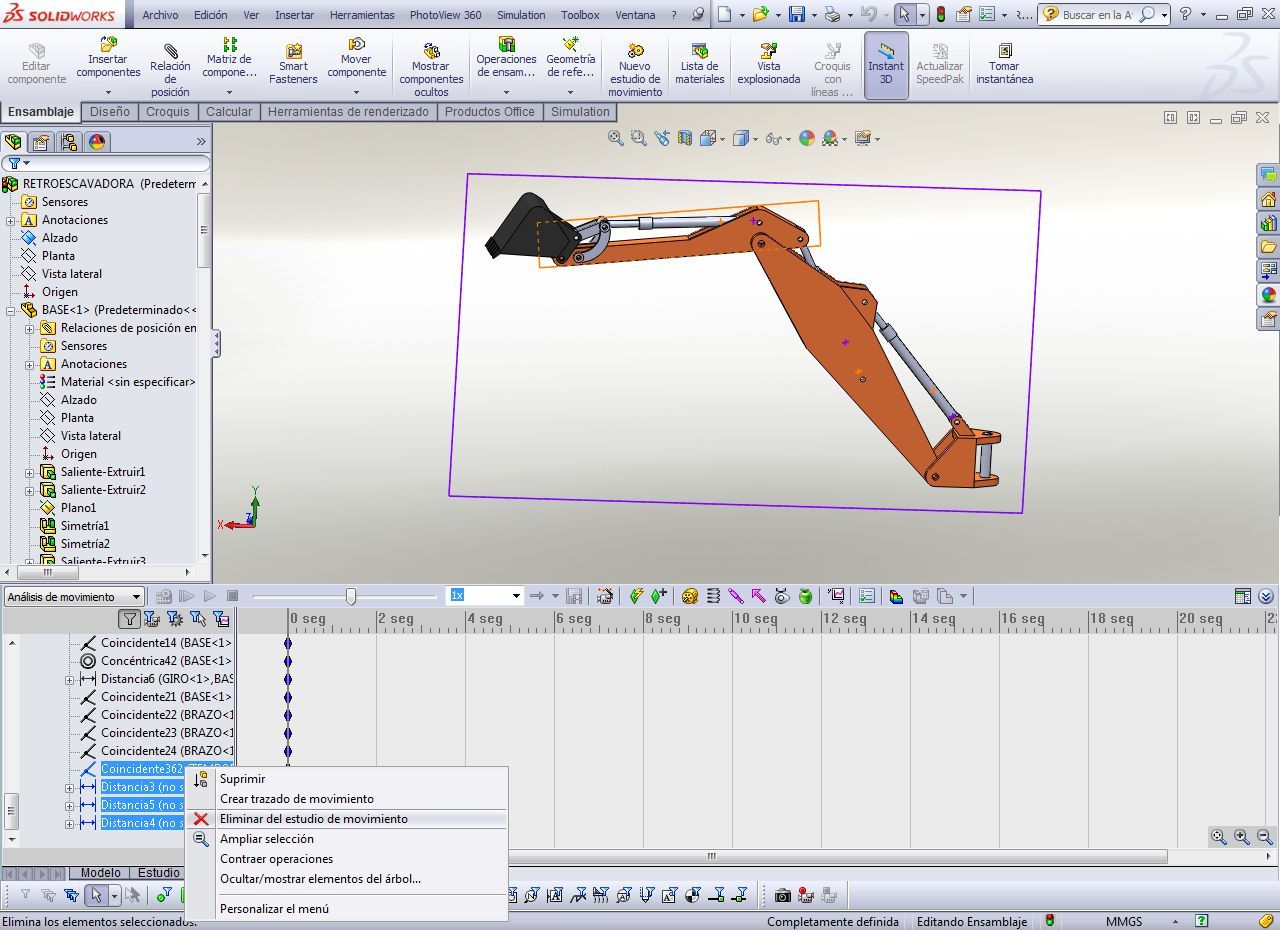Click Calculate motion study icon
The width and height of the screenshot is (1280, 930).
164,596
